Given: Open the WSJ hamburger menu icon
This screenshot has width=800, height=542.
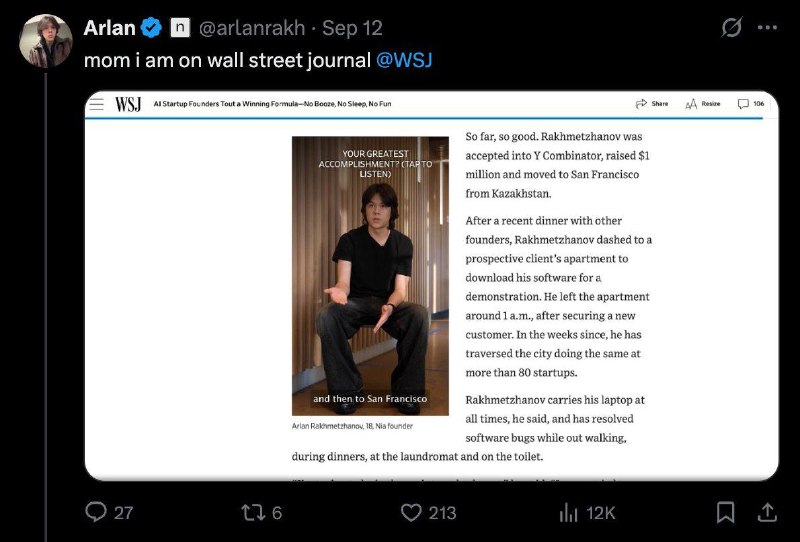Looking at the screenshot, I should coord(97,104).
